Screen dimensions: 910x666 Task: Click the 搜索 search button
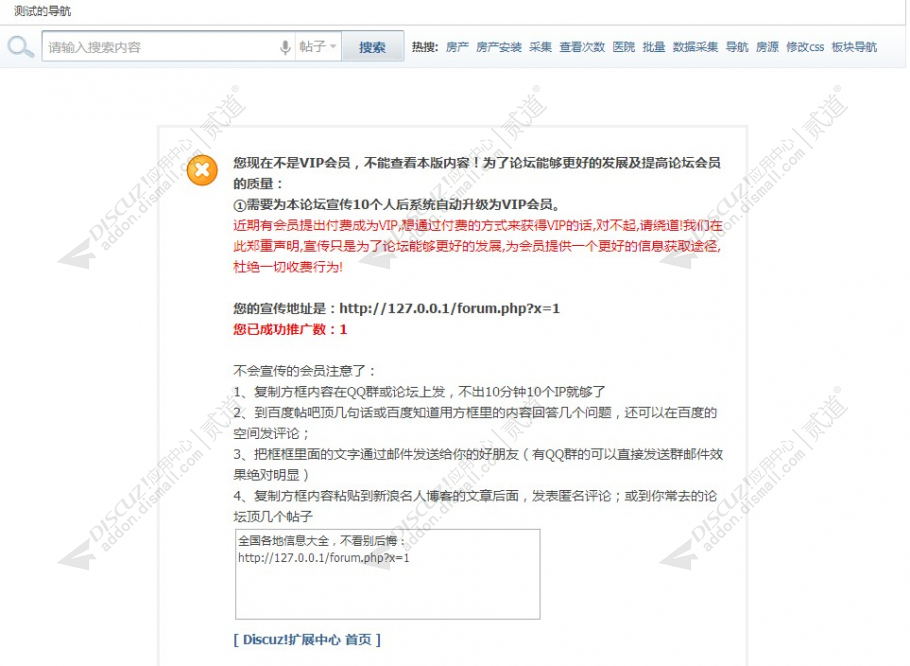tap(372, 47)
